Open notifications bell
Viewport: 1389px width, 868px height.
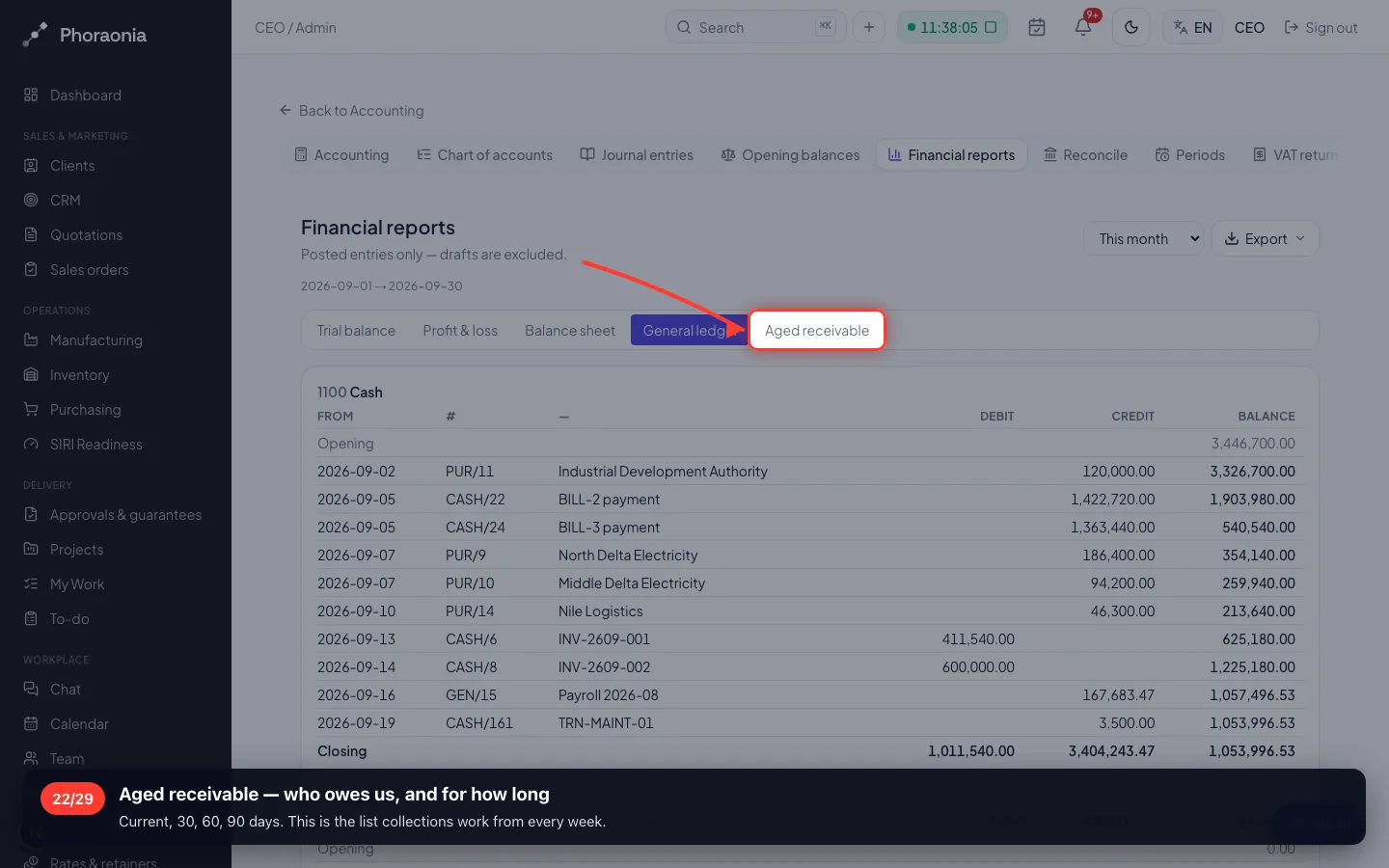(x=1083, y=27)
